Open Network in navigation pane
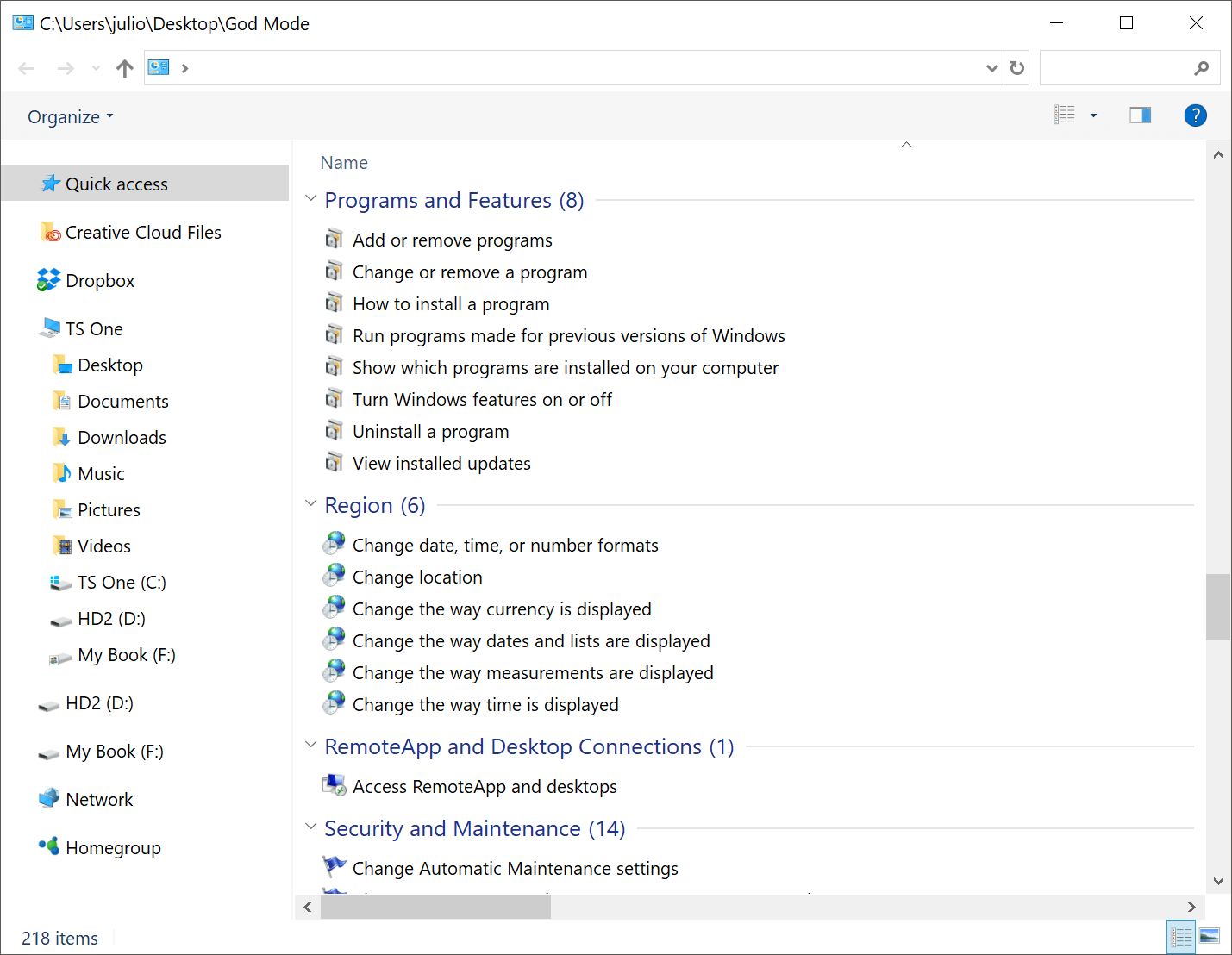 pos(99,800)
